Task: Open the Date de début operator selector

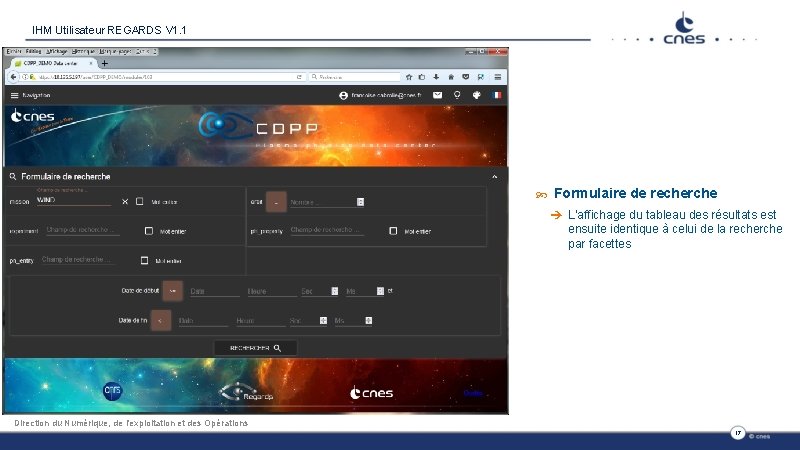Action: coord(172,291)
